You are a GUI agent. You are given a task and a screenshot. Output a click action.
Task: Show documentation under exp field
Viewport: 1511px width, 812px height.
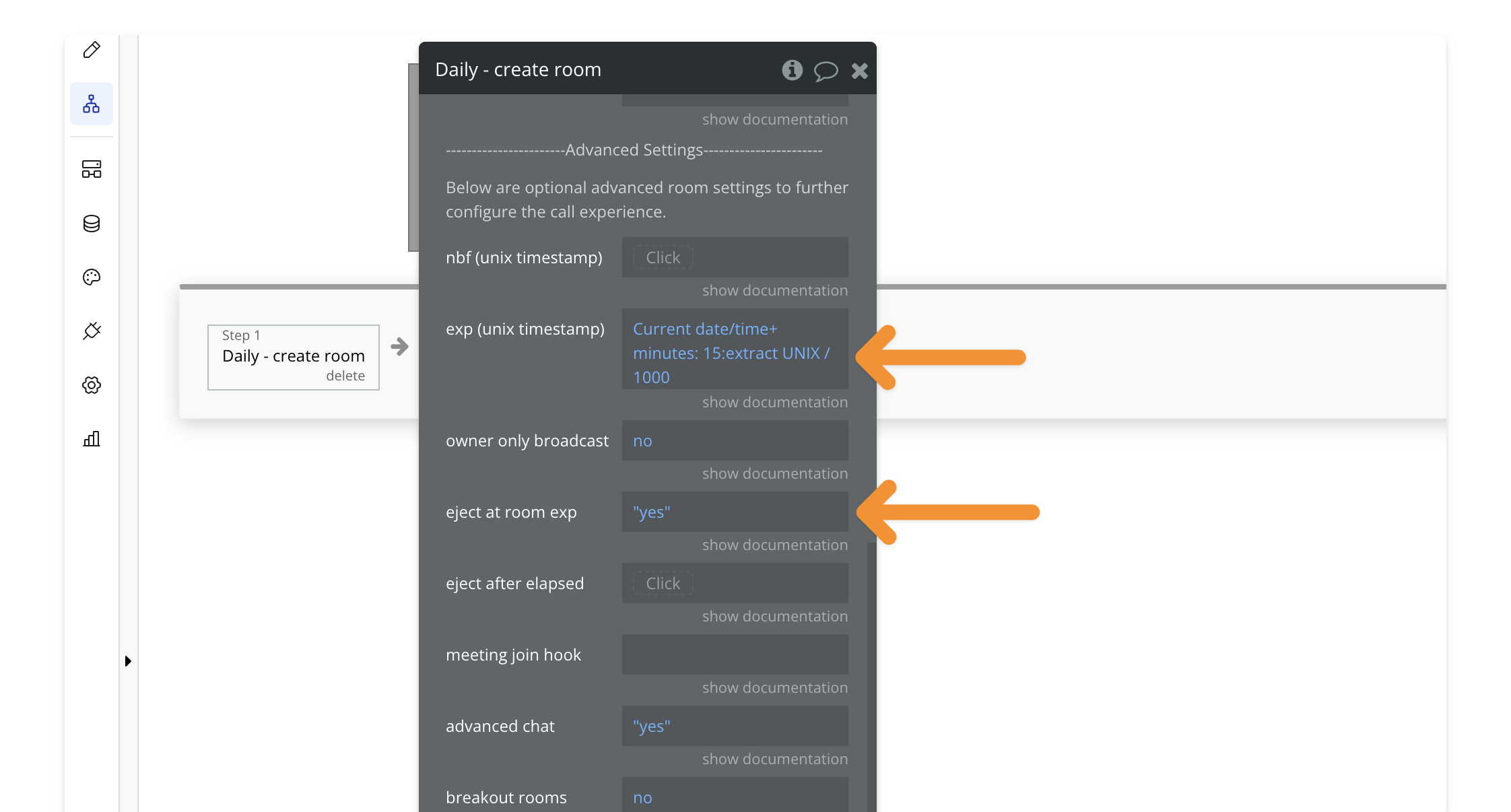[775, 403]
